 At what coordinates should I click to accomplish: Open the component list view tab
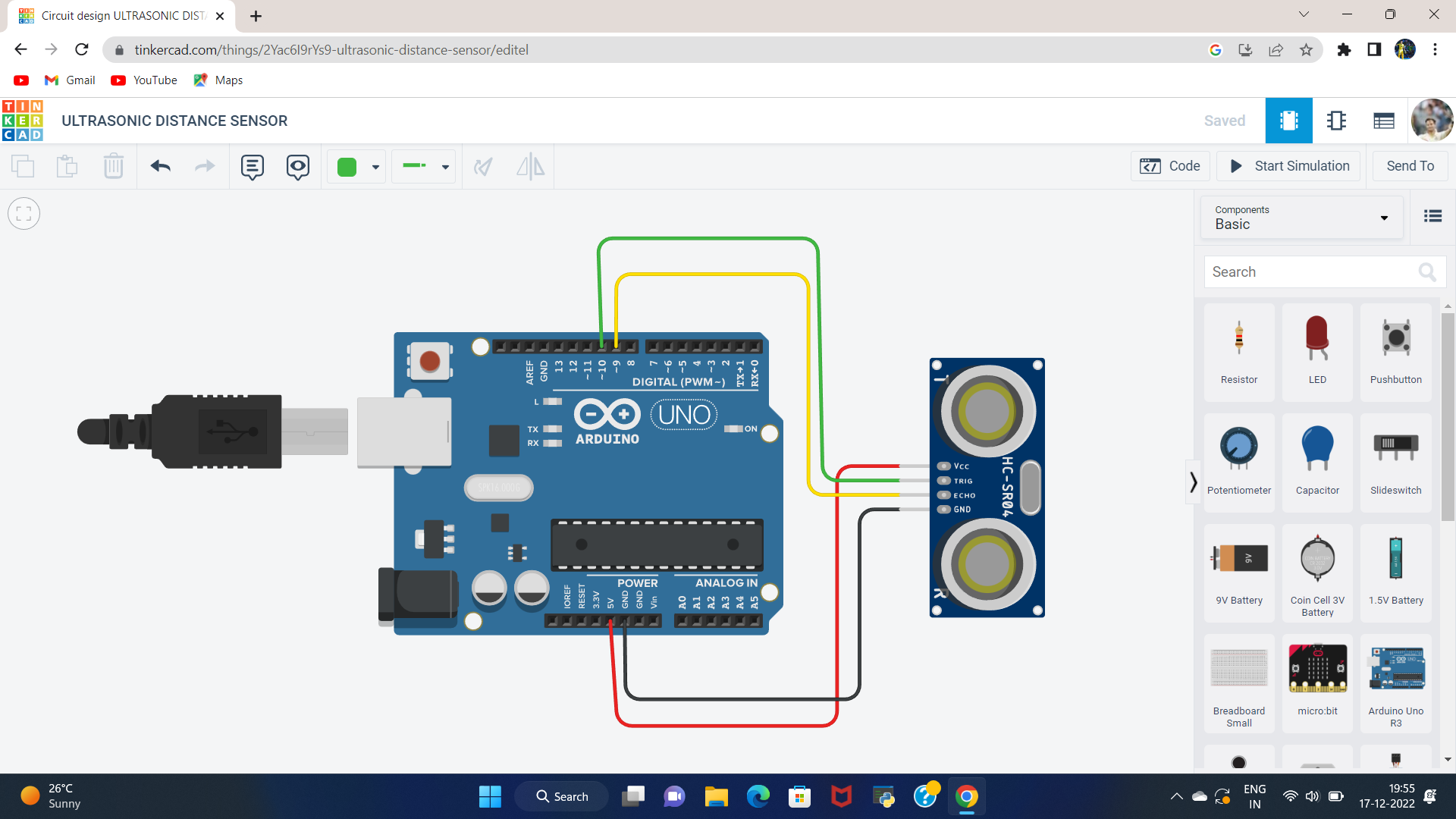pos(1383,121)
